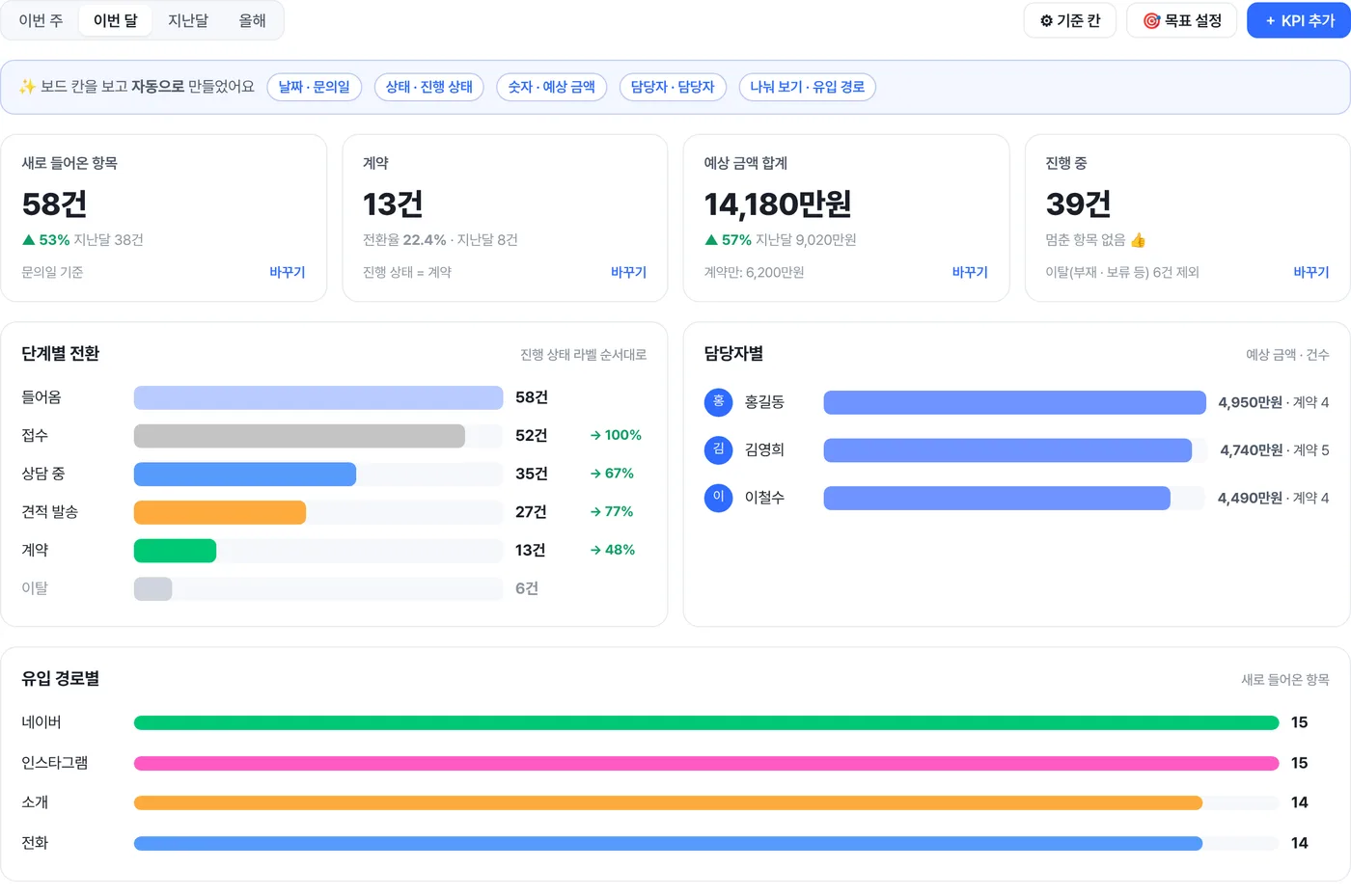Select the orange 소개 source bar
This screenshot has height=896, width=1351.
668,802
